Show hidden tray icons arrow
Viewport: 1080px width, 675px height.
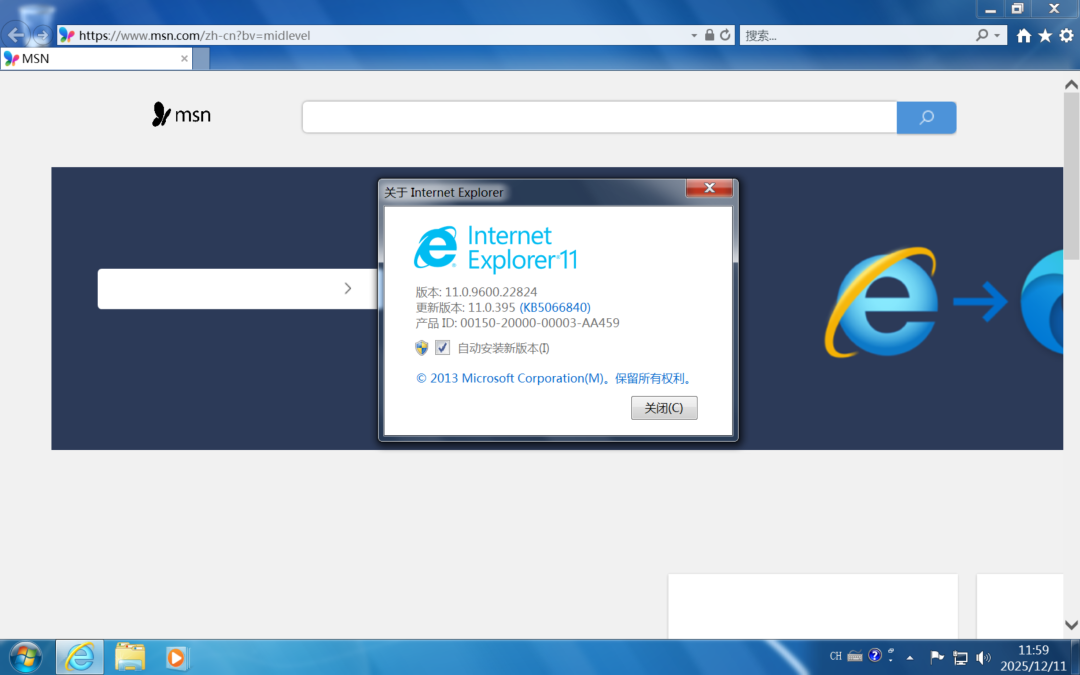[x=910, y=658]
